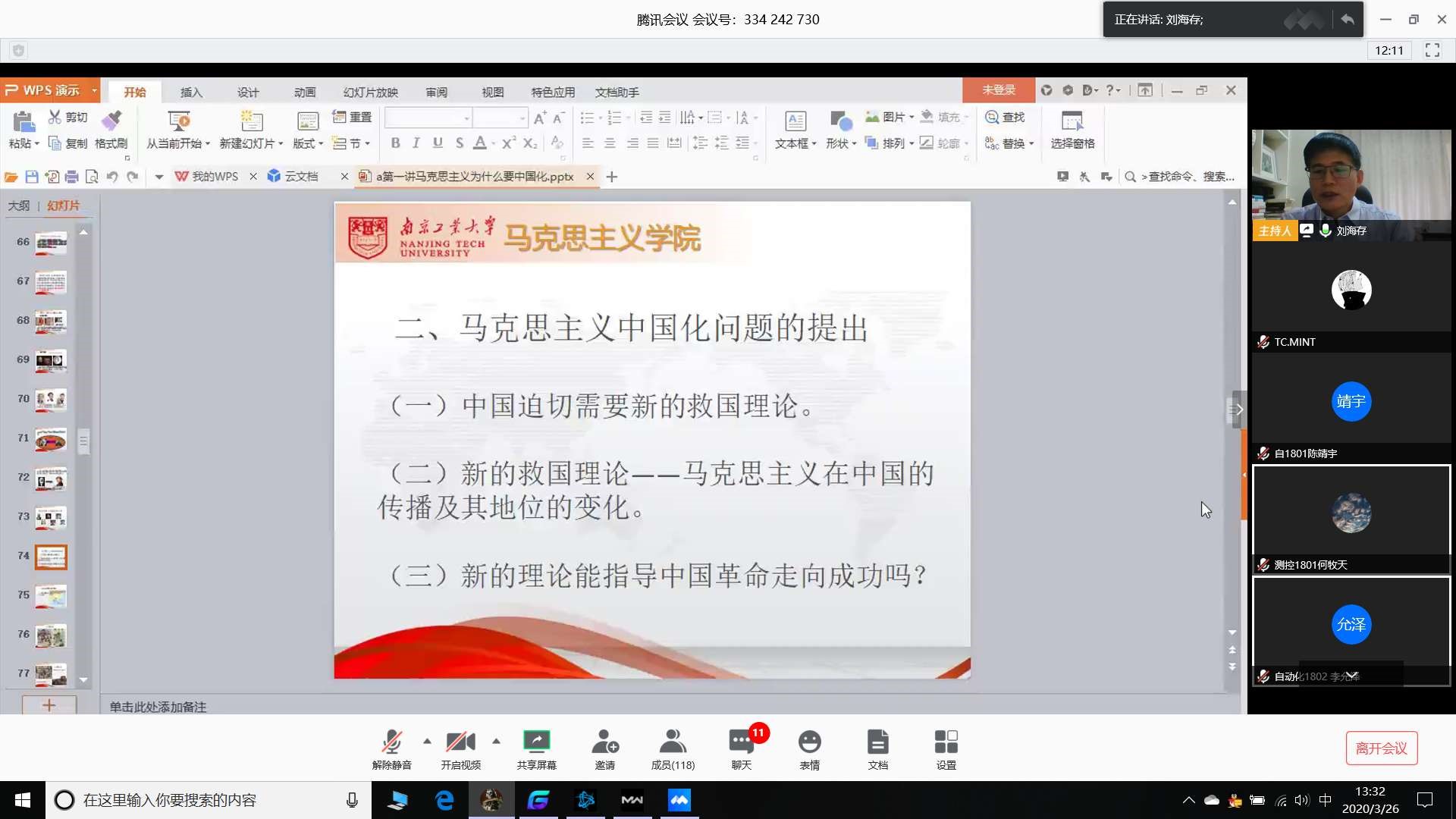Open the 设置 settings icon

point(946,742)
